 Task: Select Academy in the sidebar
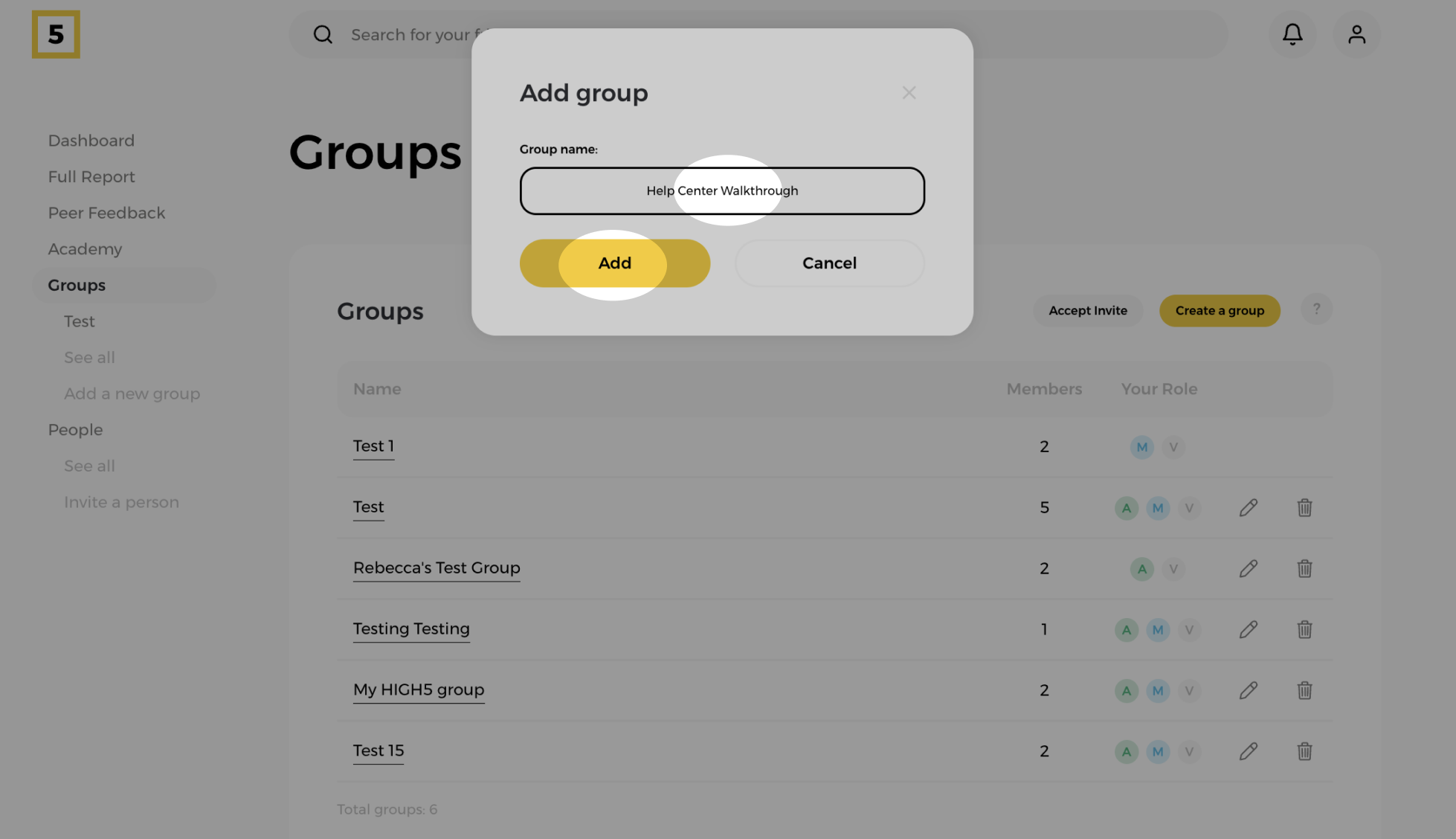tap(85, 249)
